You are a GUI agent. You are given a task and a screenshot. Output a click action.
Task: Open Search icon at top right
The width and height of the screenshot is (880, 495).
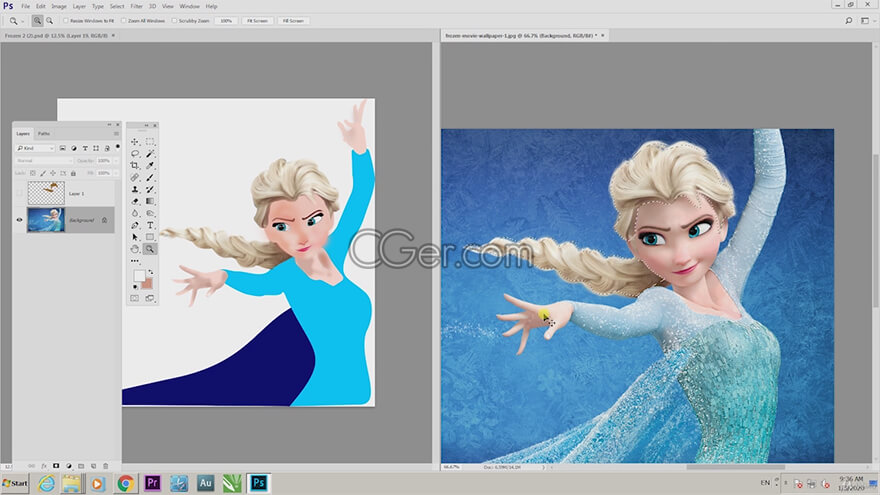point(849,21)
